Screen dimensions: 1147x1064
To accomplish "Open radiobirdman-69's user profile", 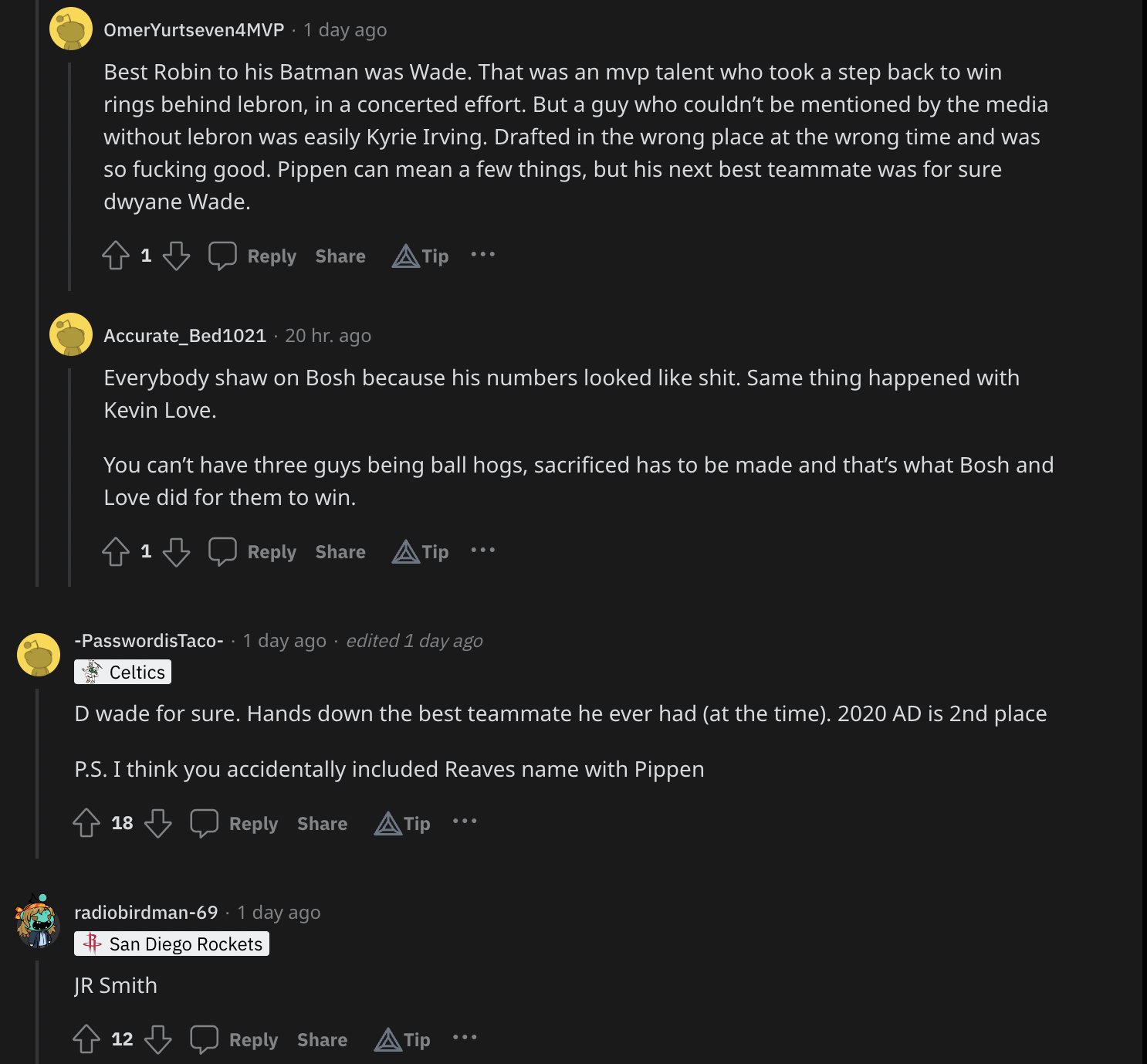I will [146, 913].
